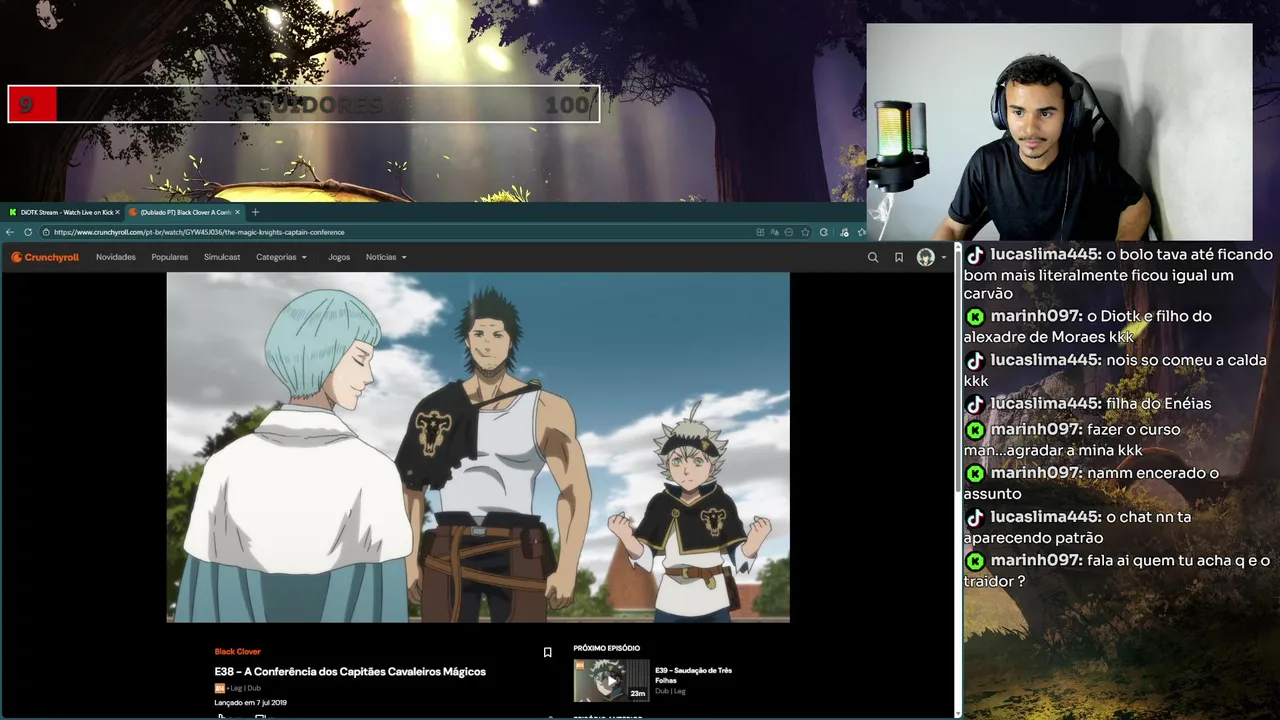Open Crunchyroll search
The image size is (1280, 720).
tap(873, 257)
